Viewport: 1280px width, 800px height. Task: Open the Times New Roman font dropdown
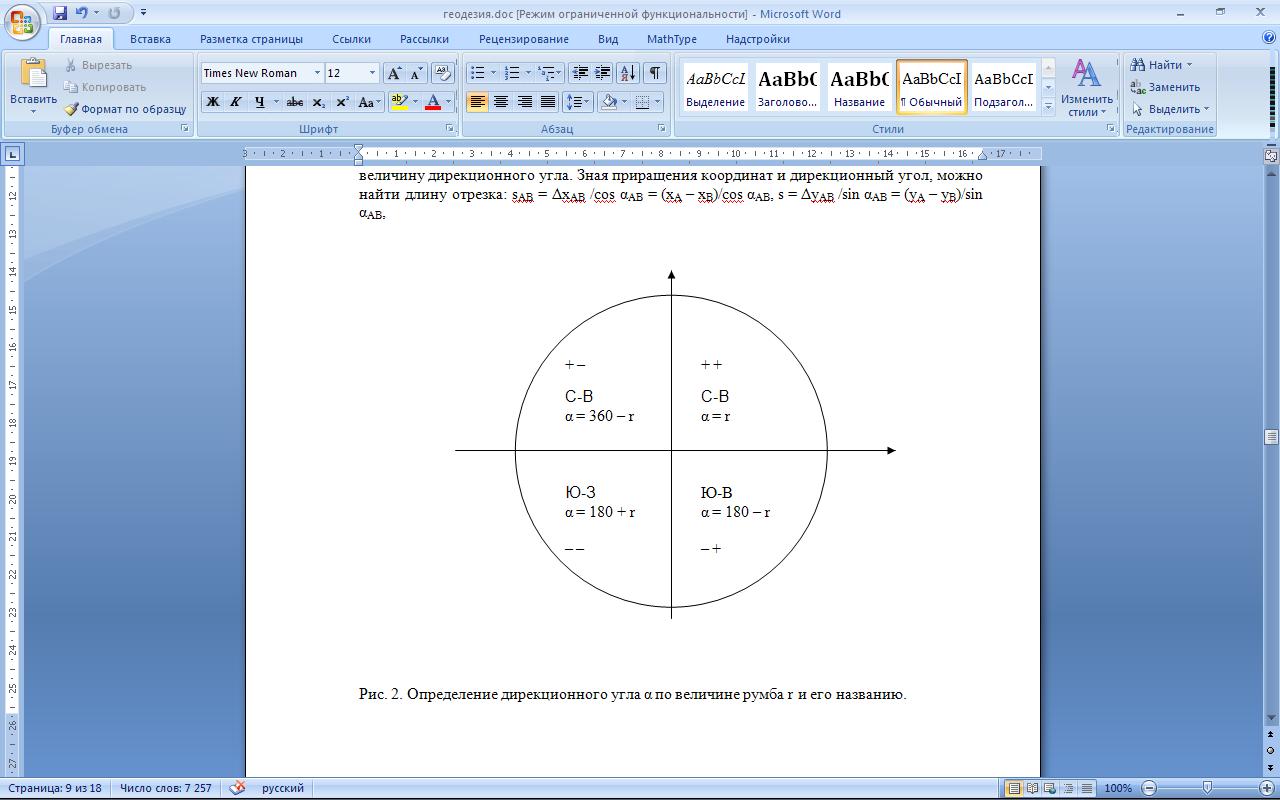tap(317, 73)
